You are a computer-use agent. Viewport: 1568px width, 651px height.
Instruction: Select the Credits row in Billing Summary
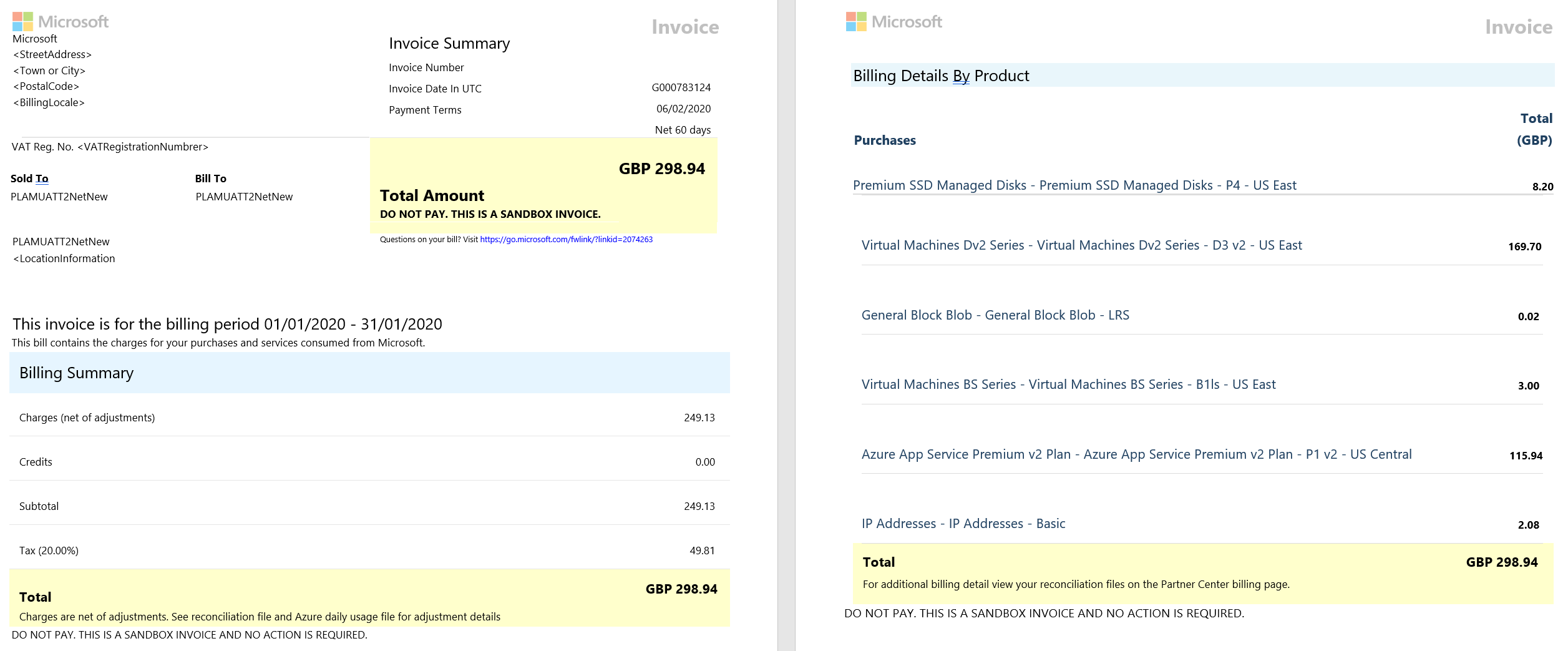369,462
